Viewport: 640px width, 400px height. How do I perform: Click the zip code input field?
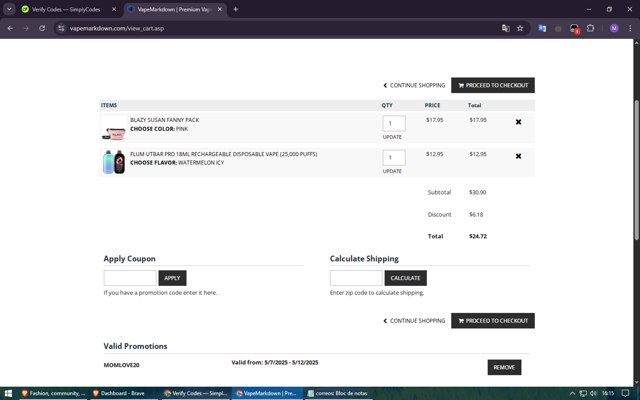click(x=356, y=278)
